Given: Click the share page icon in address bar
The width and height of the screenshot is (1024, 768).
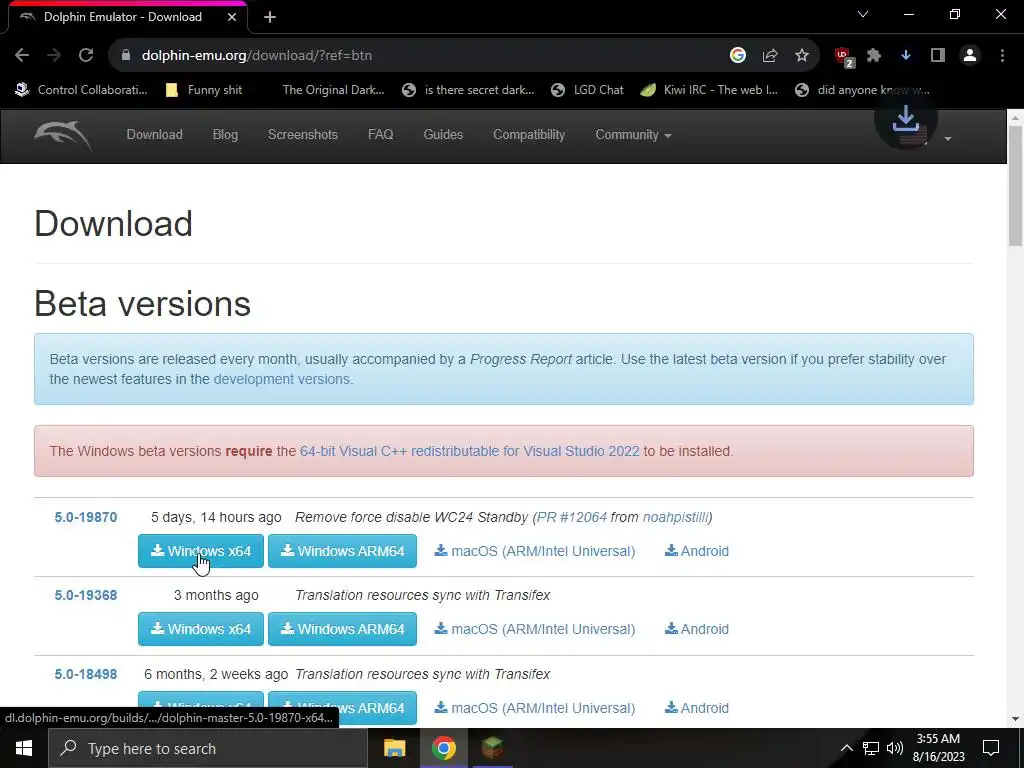Looking at the screenshot, I should click(x=770, y=56).
